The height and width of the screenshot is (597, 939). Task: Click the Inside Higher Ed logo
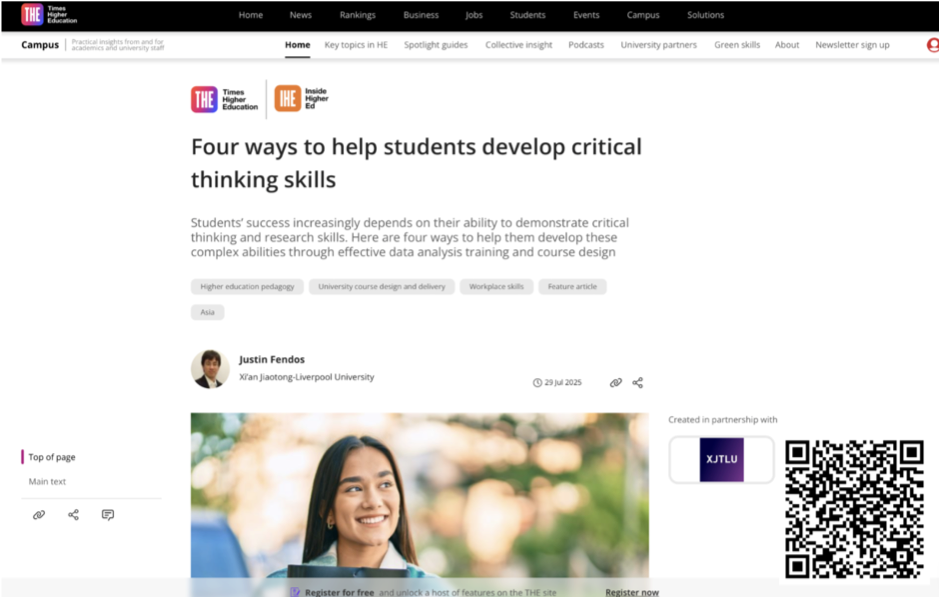point(301,99)
